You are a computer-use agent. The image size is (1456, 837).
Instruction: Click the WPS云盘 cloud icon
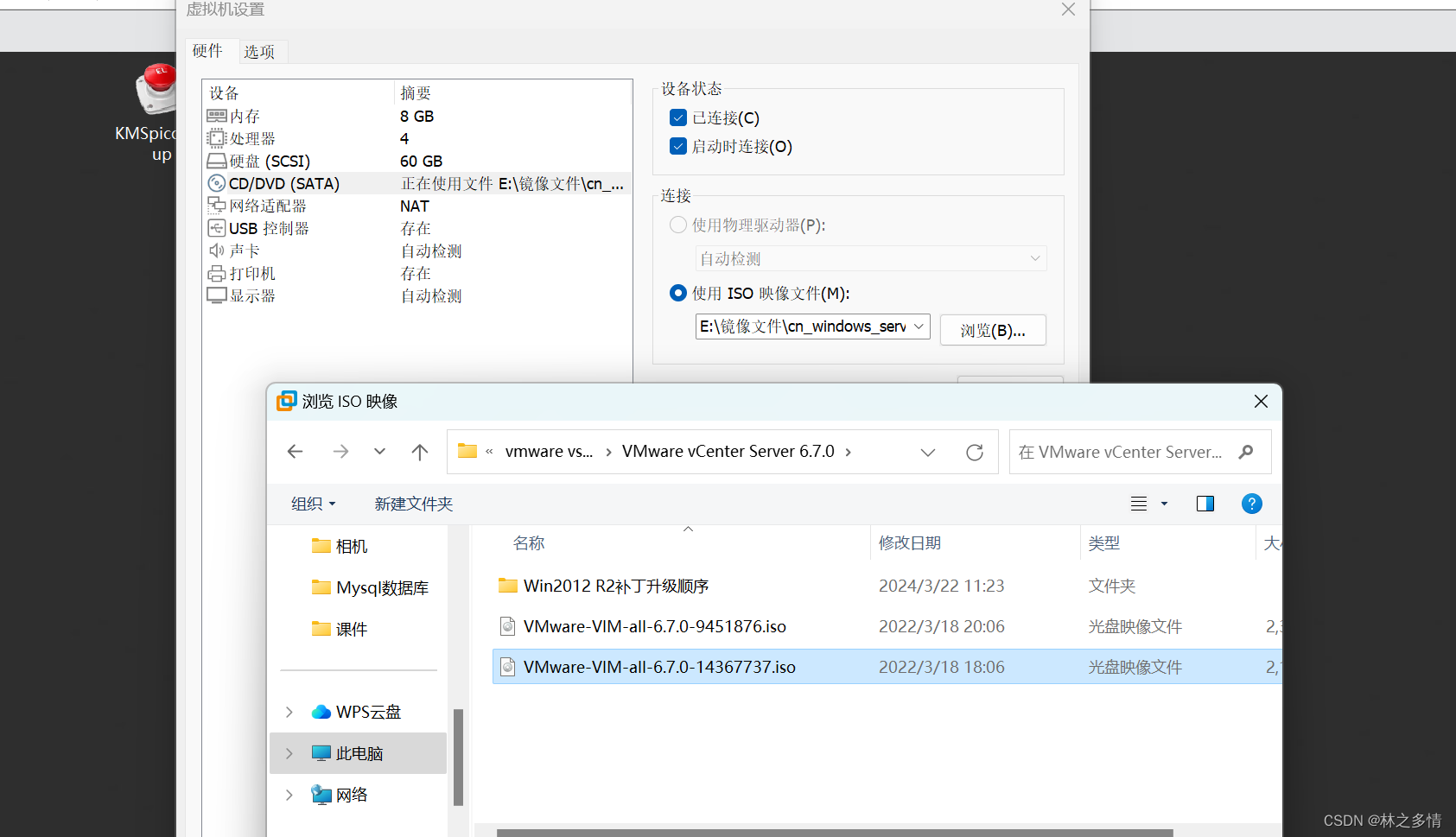321,712
